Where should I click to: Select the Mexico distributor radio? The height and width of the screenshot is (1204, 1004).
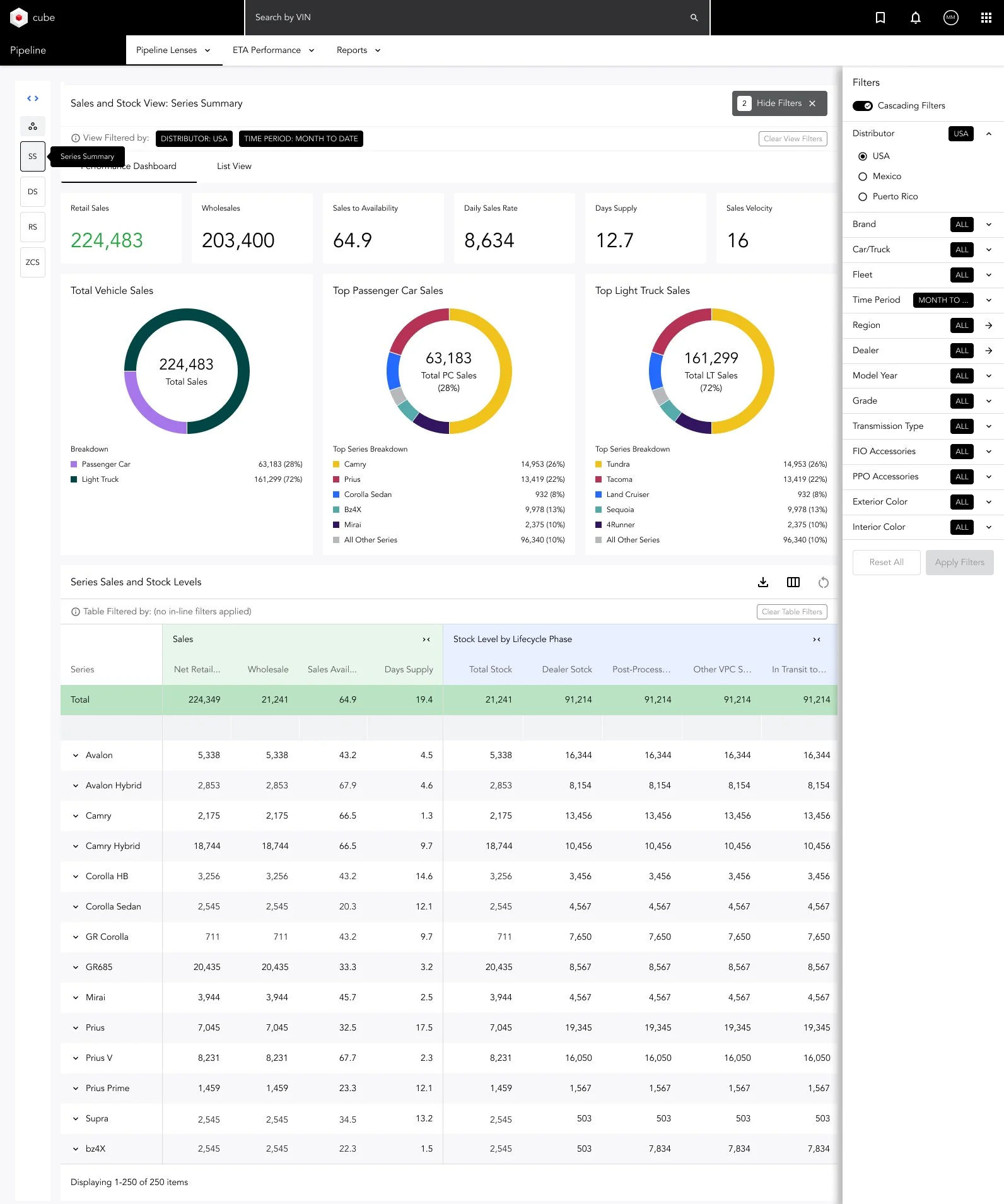pos(863,177)
